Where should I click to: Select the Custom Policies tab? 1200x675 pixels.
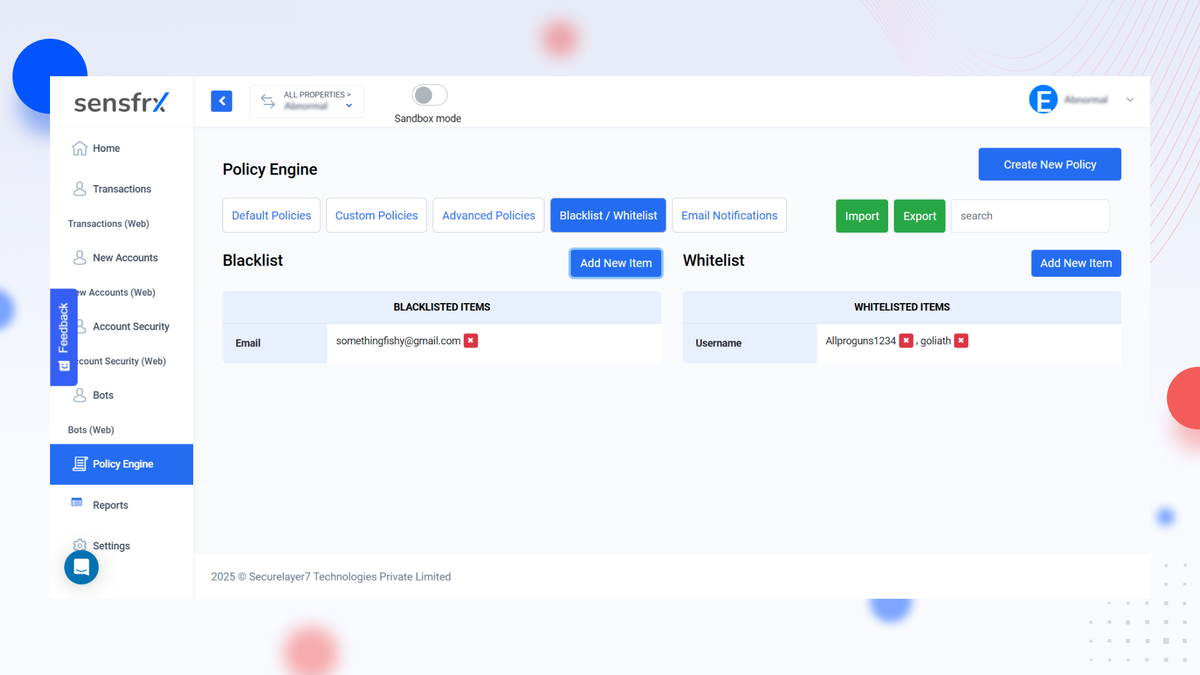376,215
